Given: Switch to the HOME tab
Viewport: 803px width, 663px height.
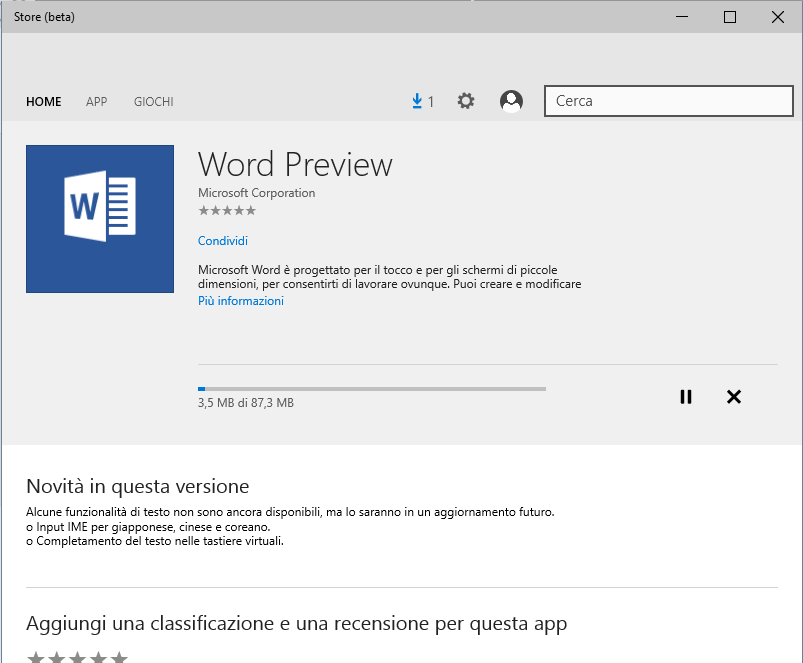Looking at the screenshot, I should [x=44, y=102].
